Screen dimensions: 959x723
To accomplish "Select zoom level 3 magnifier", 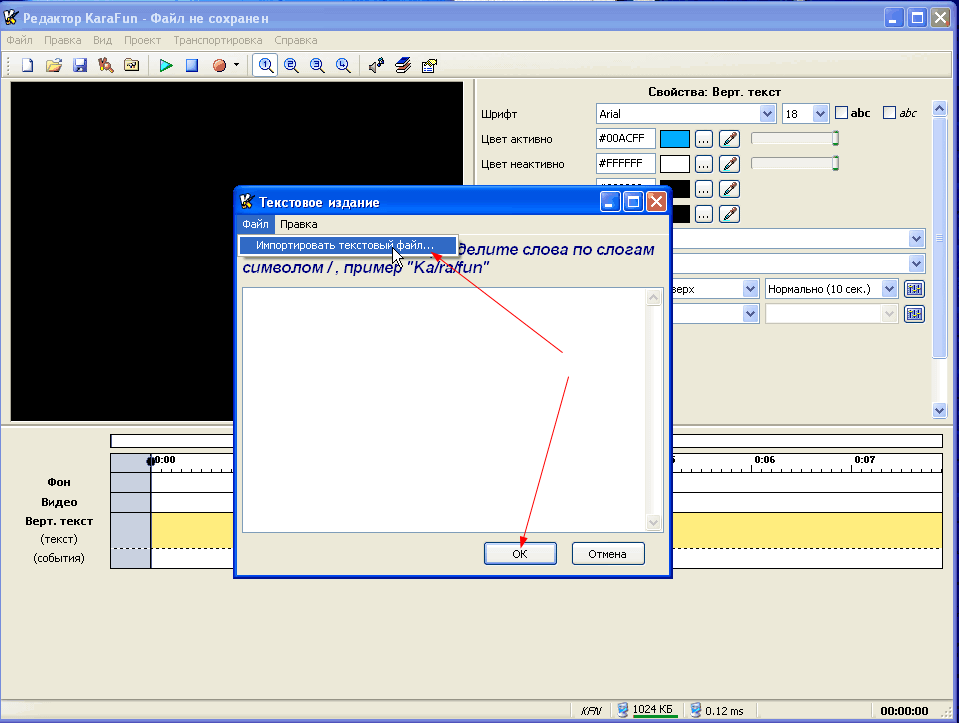I will tap(317, 65).
